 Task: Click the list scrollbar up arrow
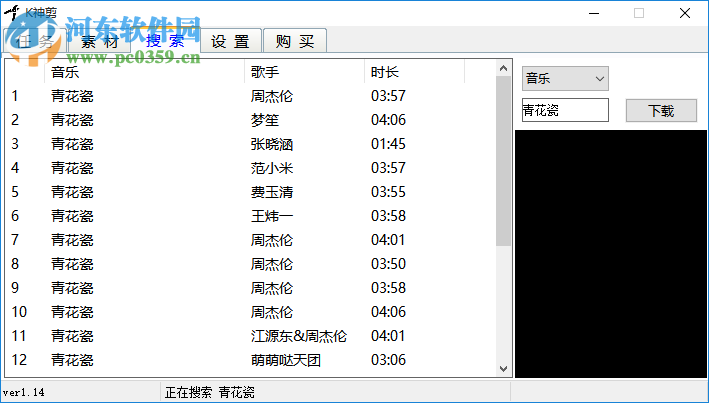point(503,68)
